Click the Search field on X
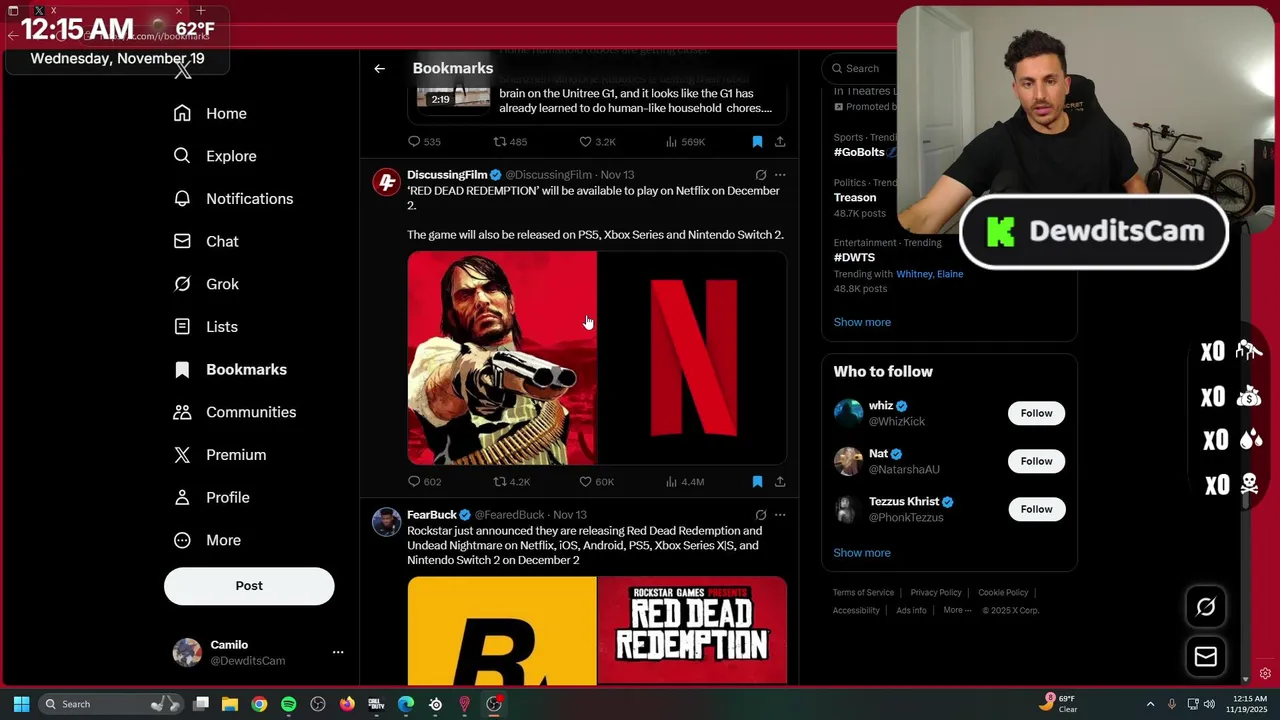Image resolution: width=1280 pixels, height=720 pixels. tap(860, 68)
